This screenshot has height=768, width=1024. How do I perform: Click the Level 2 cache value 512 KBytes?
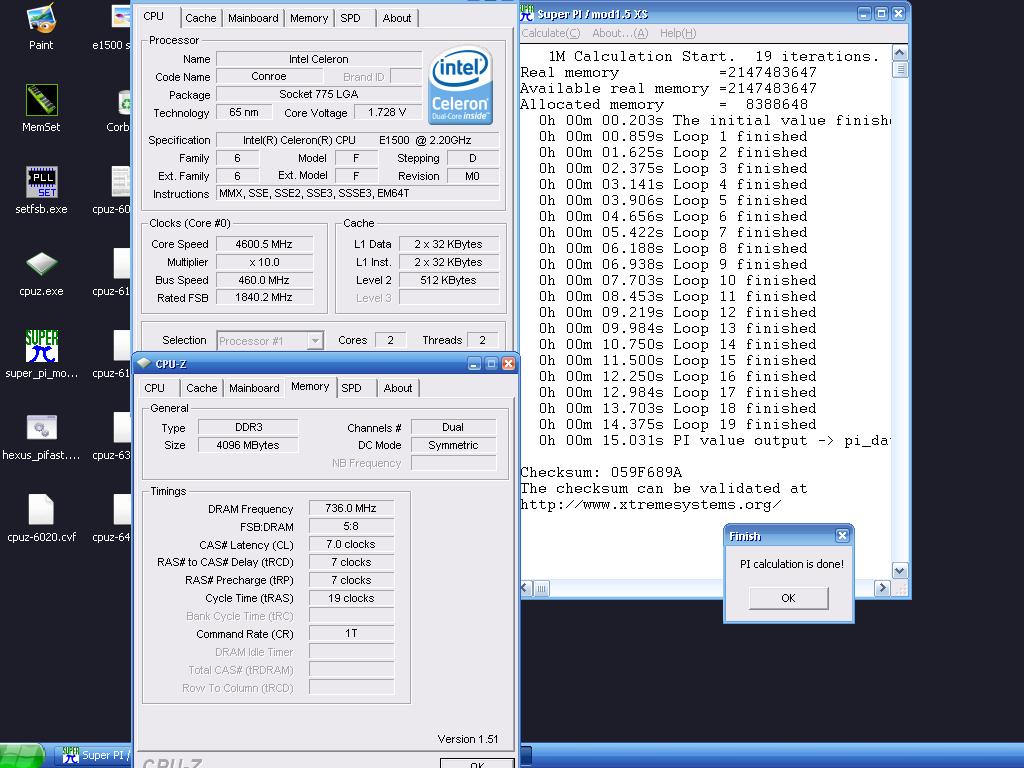point(449,280)
